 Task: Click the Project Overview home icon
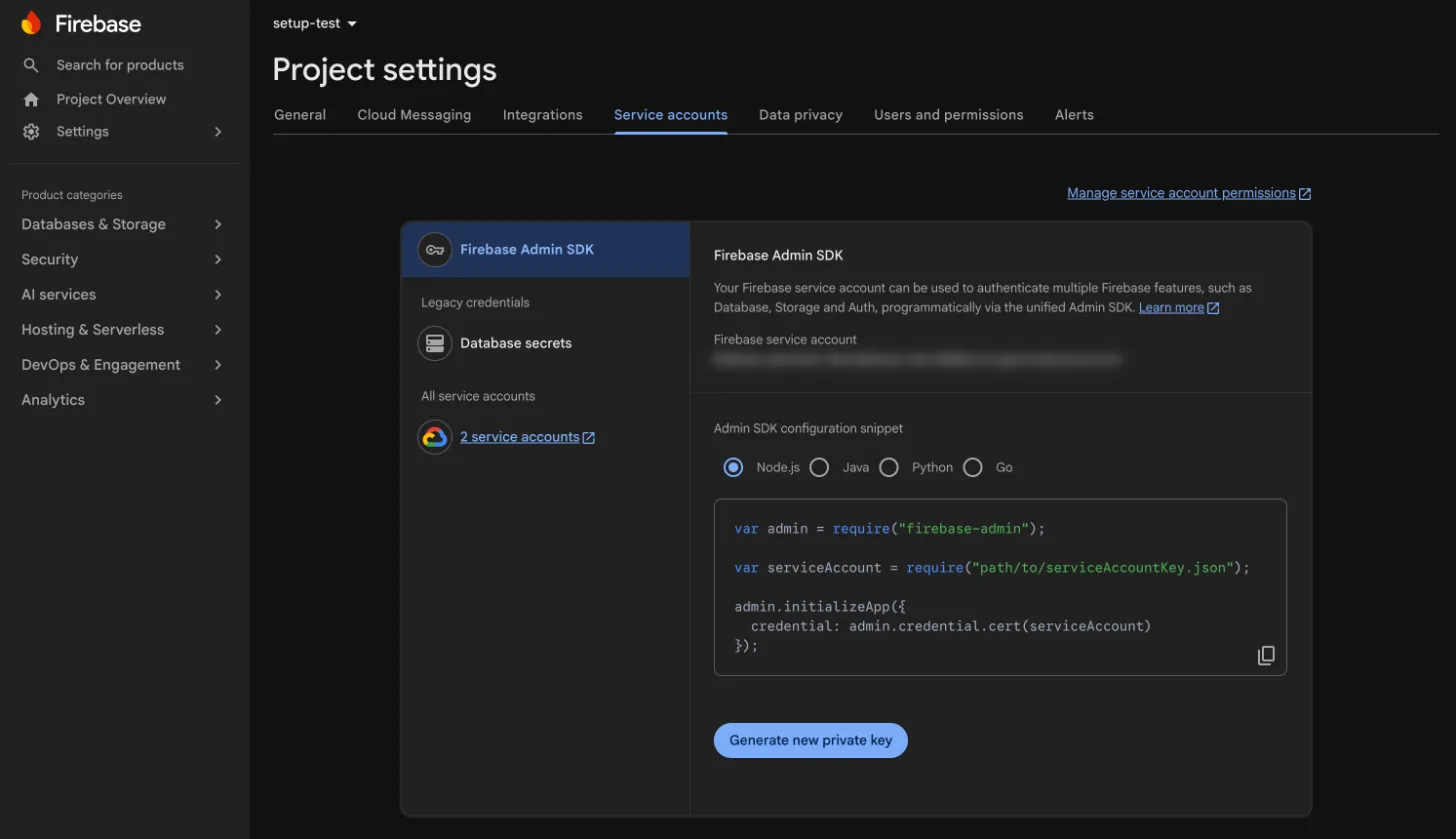coord(31,99)
